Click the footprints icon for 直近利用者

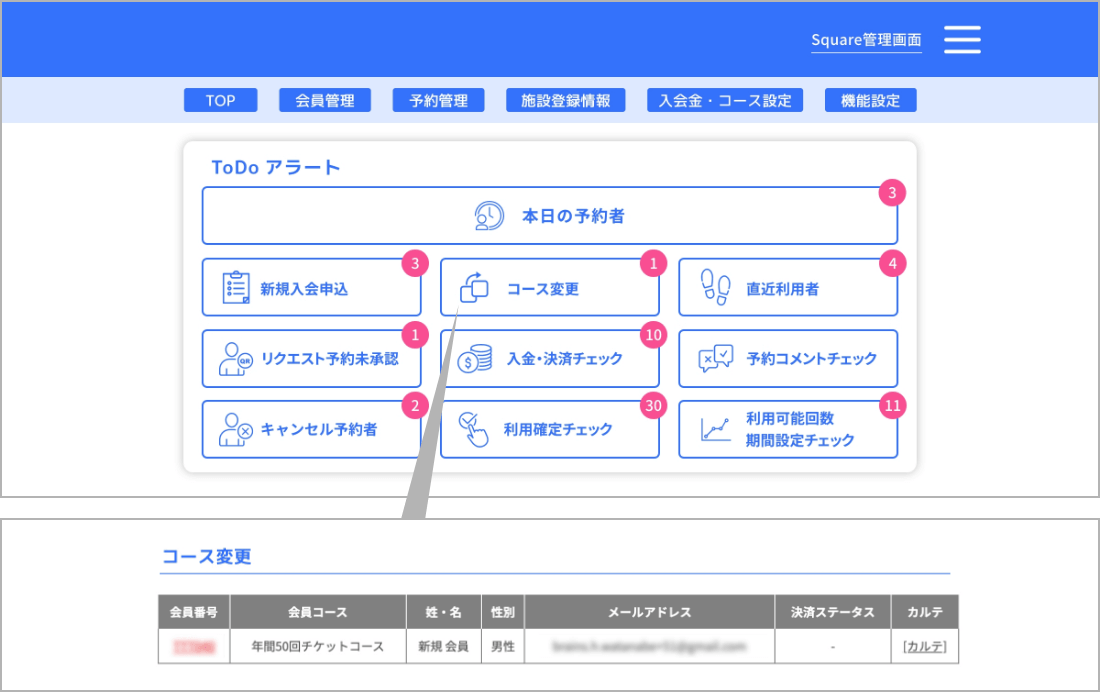714,288
